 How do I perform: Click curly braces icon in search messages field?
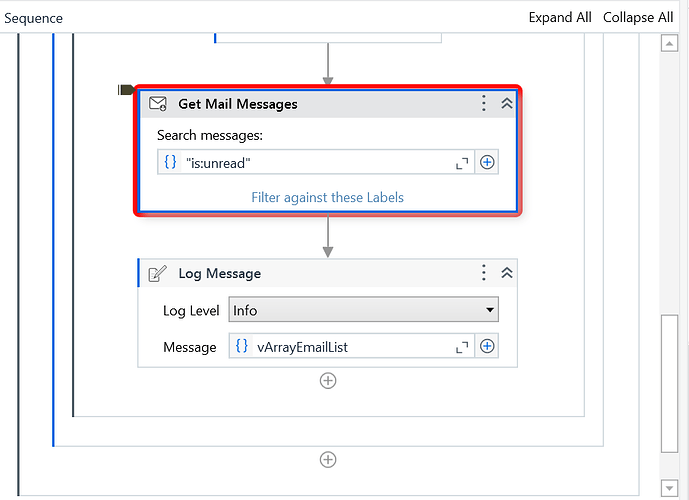[170, 162]
